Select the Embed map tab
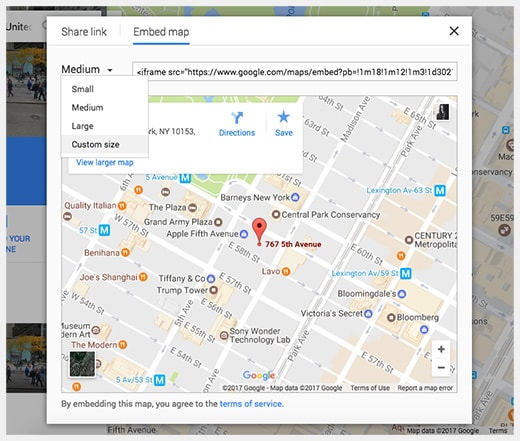The height and width of the screenshot is (441, 520). coord(161,32)
